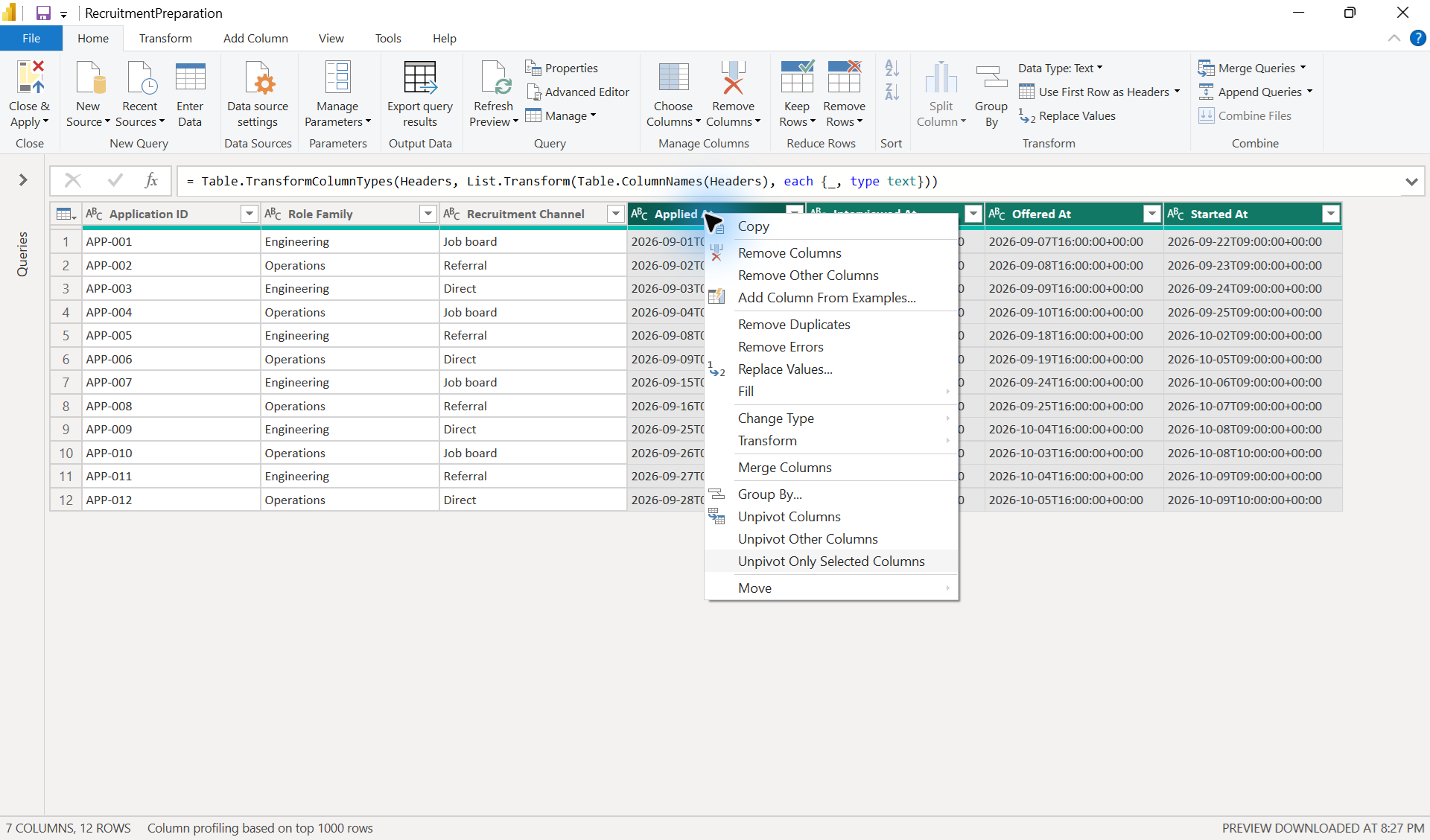Click Export query results icon

click(x=420, y=77)
